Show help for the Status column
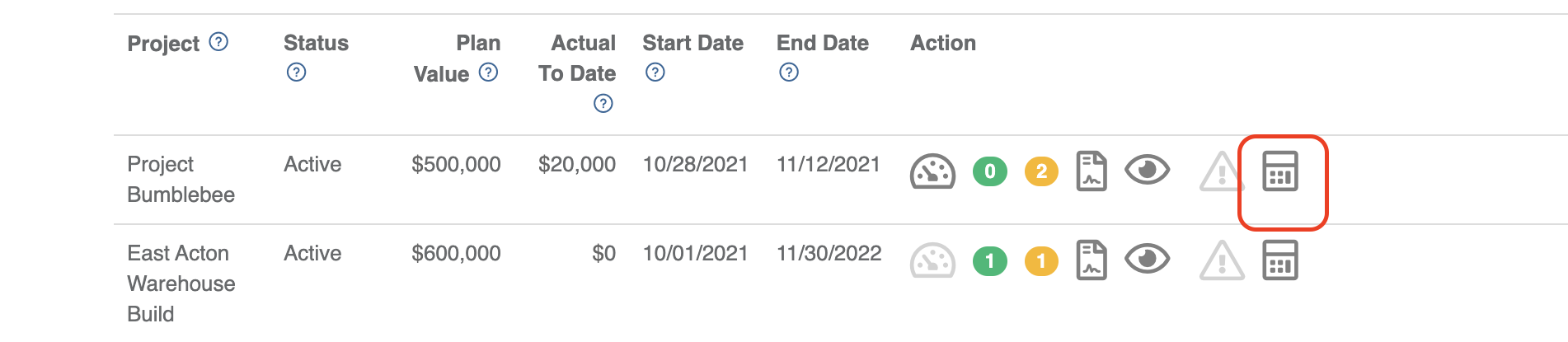1568x342 pixels. (296, 73)
